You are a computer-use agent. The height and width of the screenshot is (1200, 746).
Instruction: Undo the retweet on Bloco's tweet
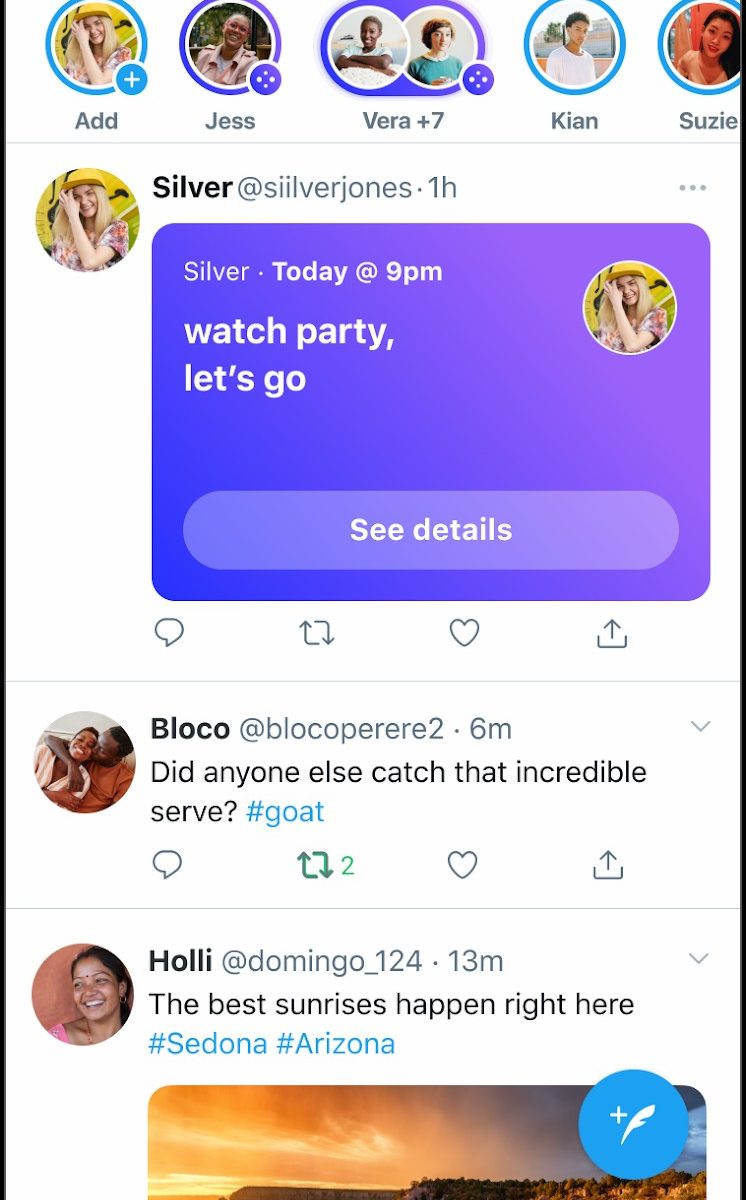[x=316, y=865]
